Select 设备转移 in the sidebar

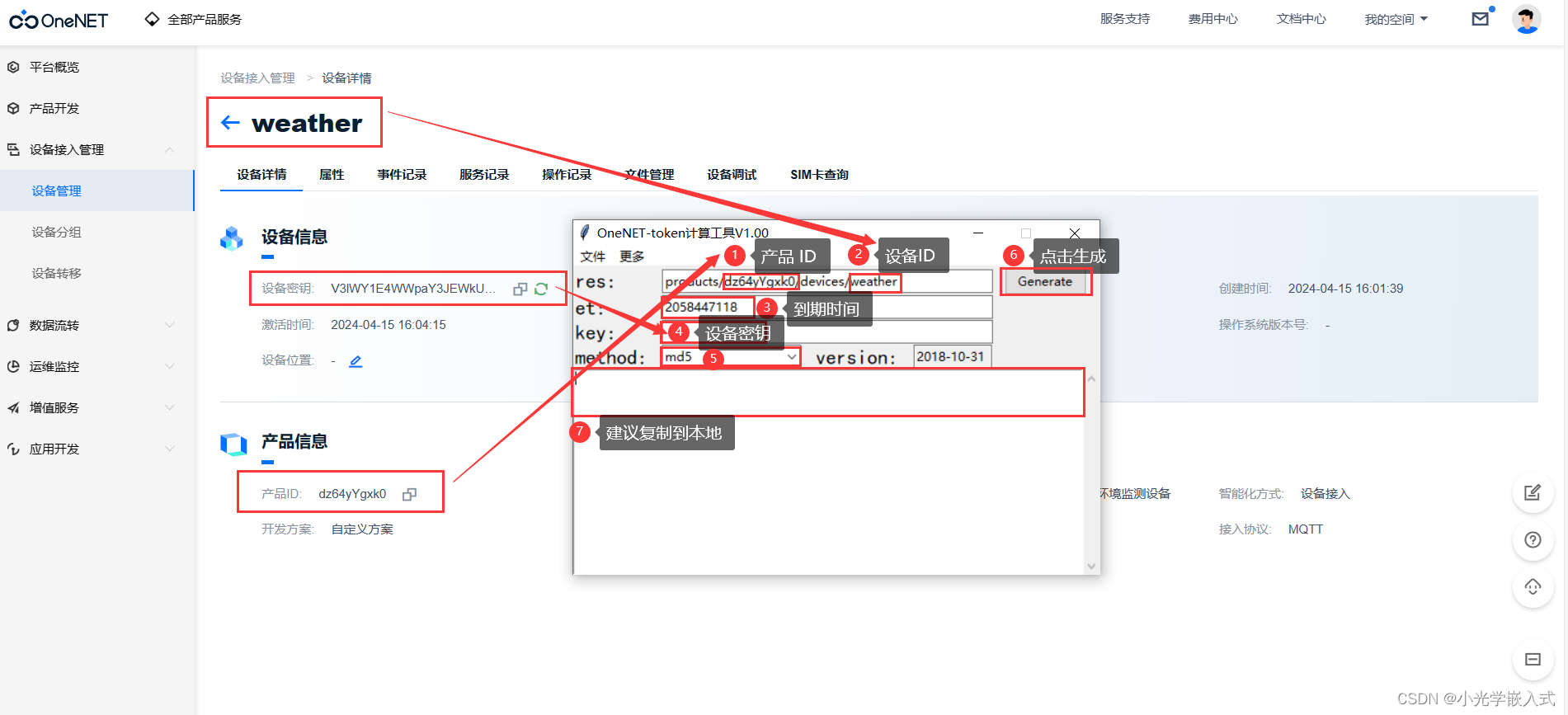tap(56, 273)
